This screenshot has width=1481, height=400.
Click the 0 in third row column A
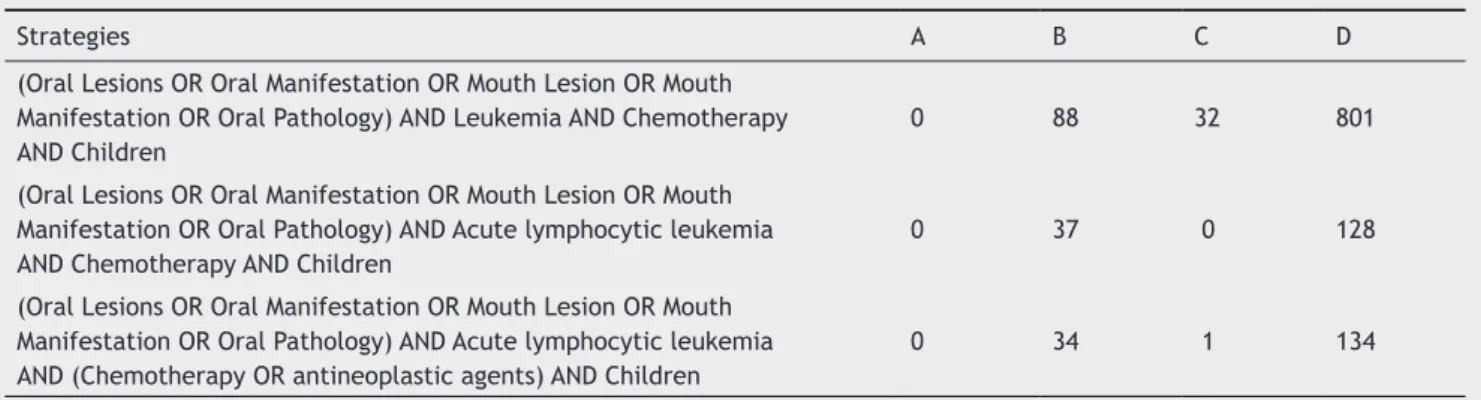[914, 342]
